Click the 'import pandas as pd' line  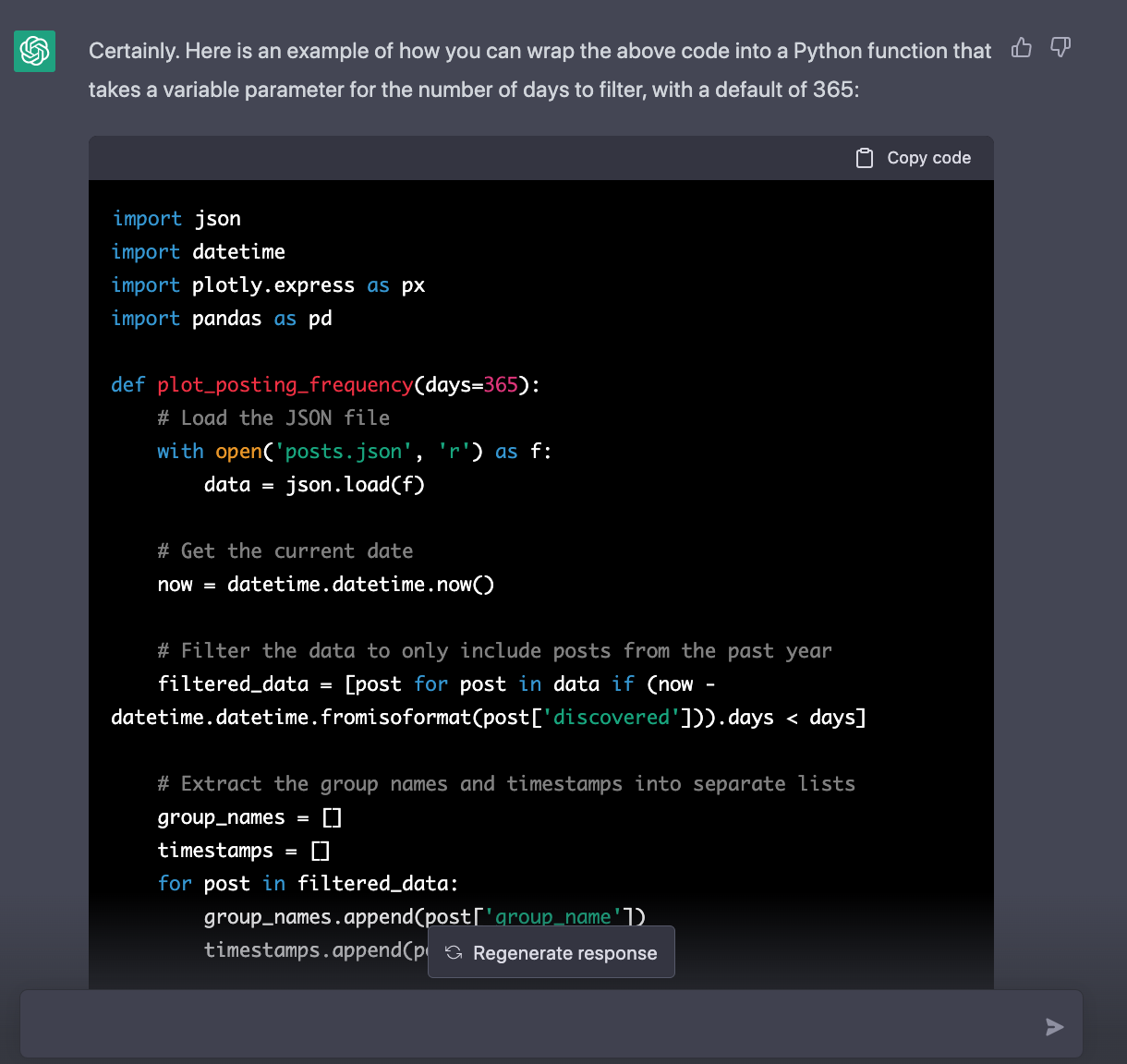tap(222, 319)
